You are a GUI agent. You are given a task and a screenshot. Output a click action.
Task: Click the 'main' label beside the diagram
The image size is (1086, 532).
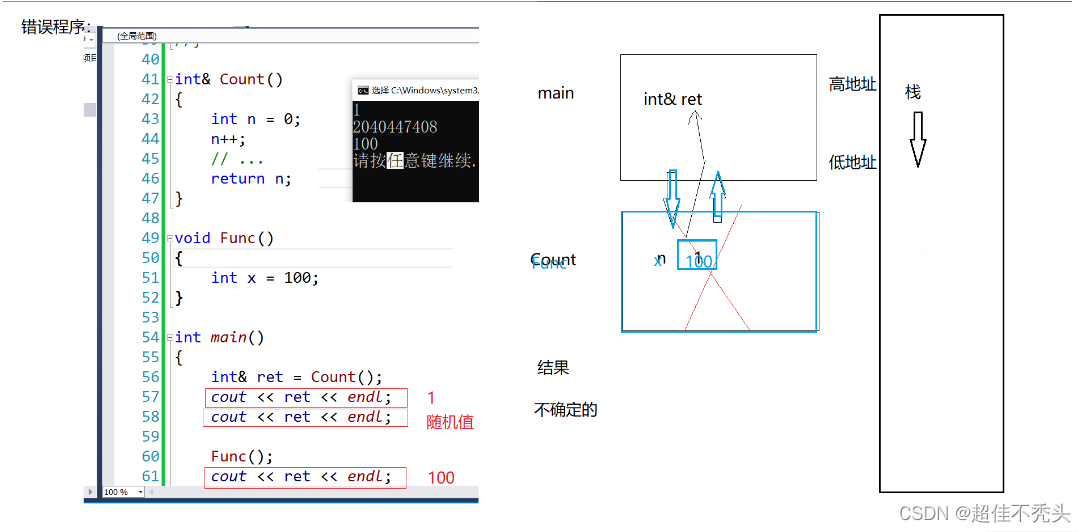click(555, 93)
